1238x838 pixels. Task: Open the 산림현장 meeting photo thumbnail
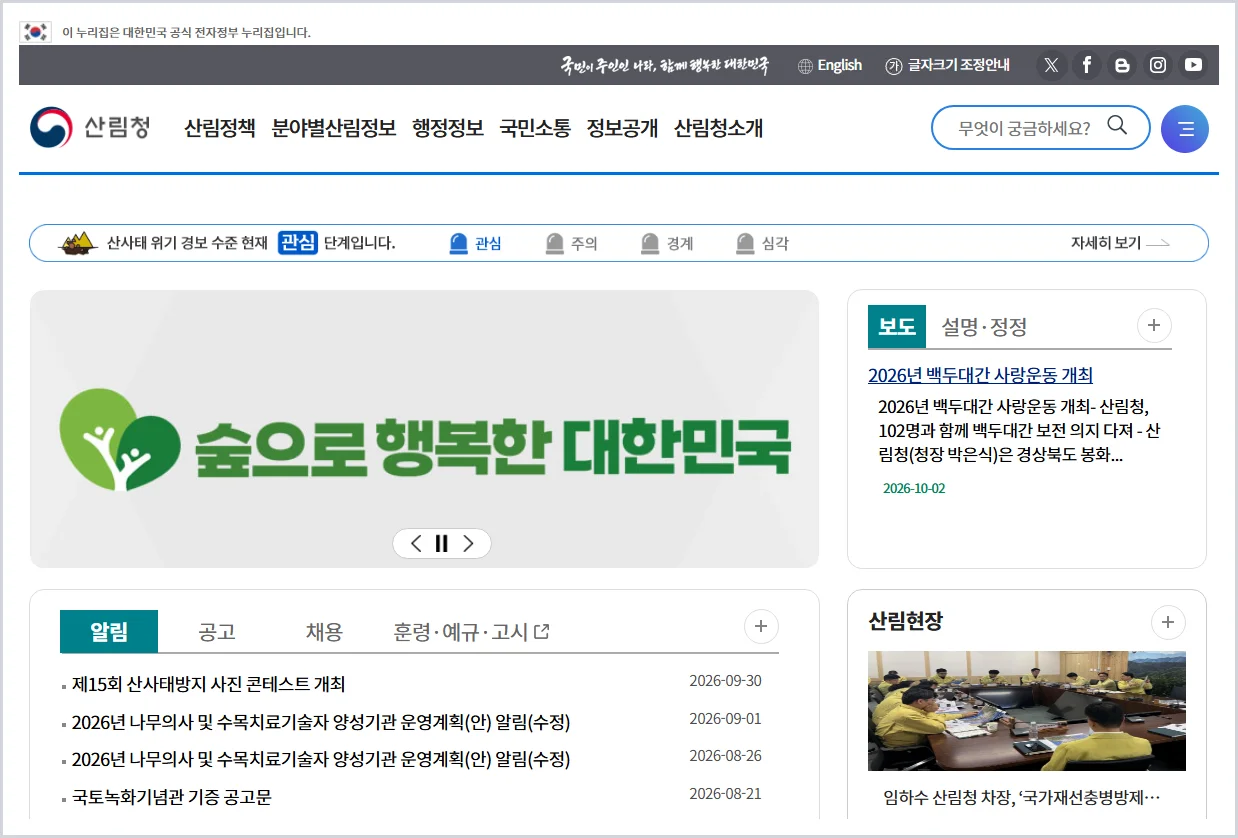(1027, 711)
